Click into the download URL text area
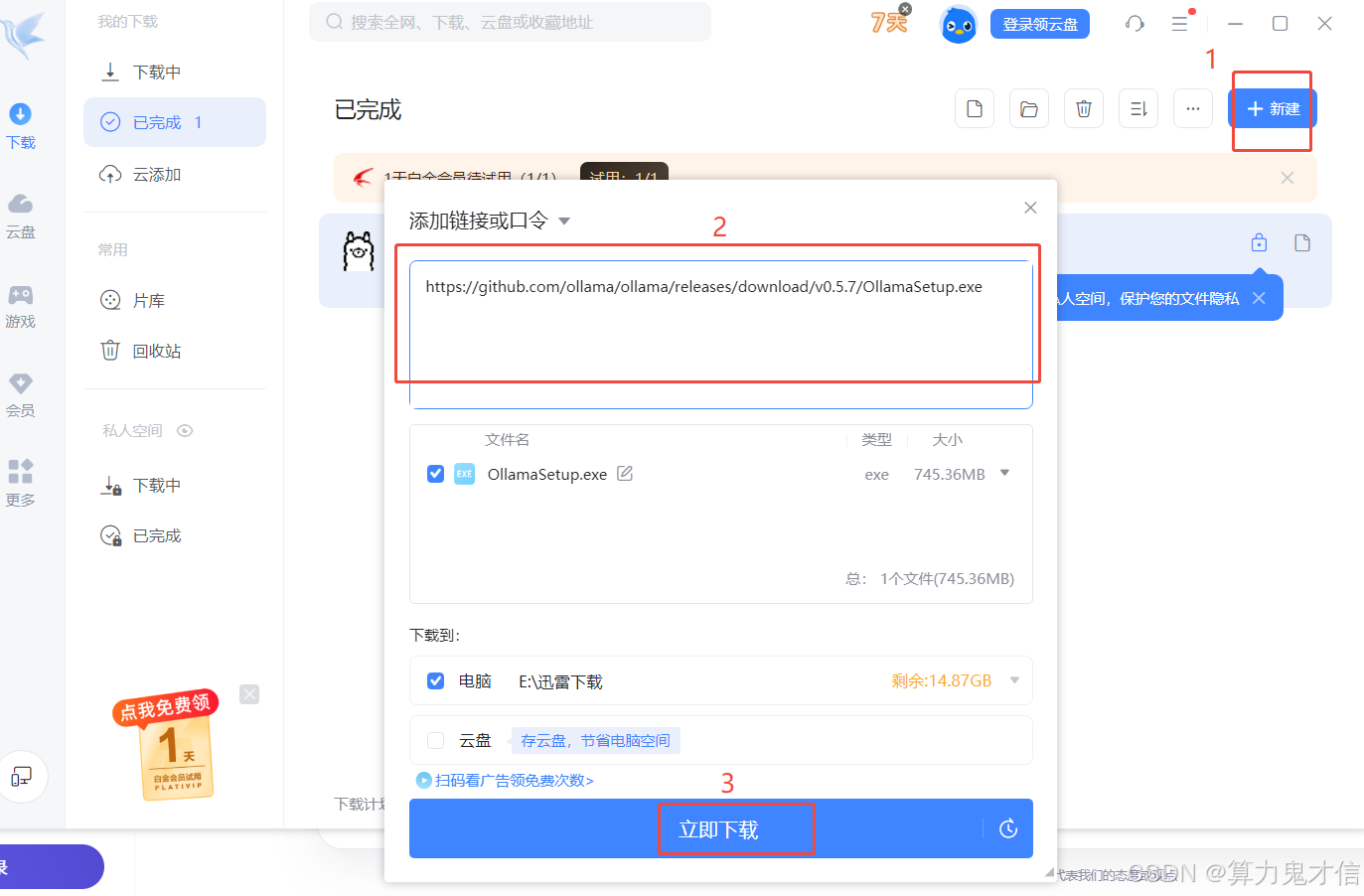 721,335
